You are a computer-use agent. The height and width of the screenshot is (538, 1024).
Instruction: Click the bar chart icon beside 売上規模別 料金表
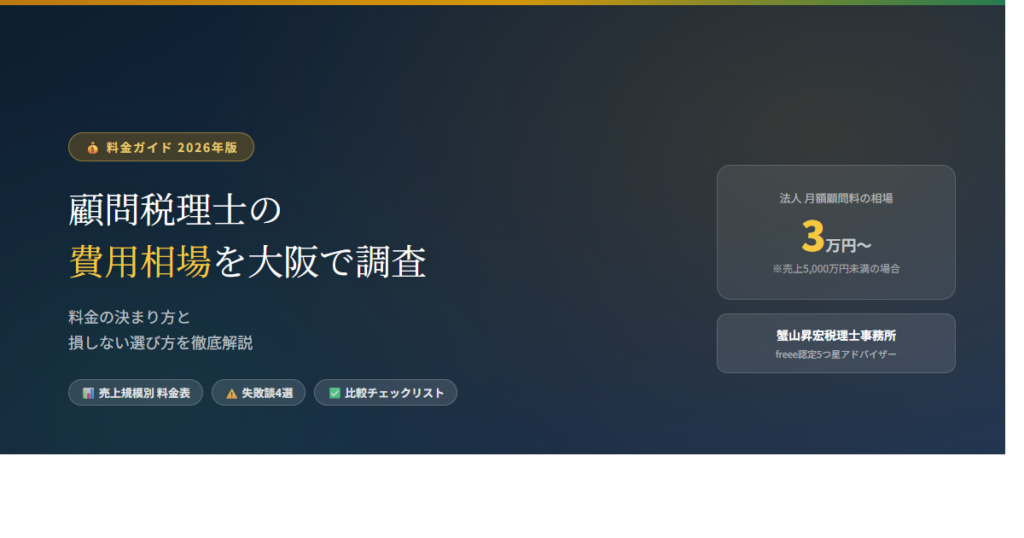click(88, 393)
